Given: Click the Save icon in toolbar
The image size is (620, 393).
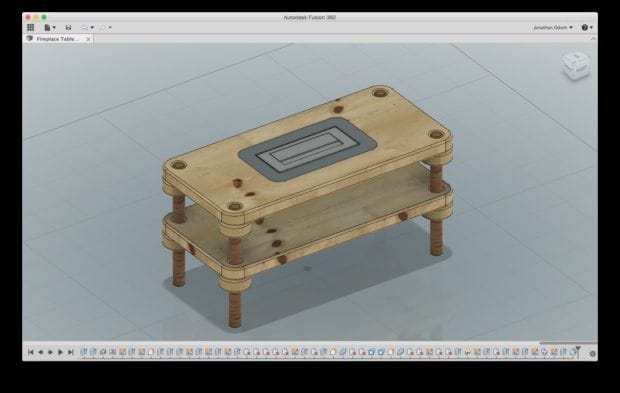Looking at the screenshot, I should (68, 27).
